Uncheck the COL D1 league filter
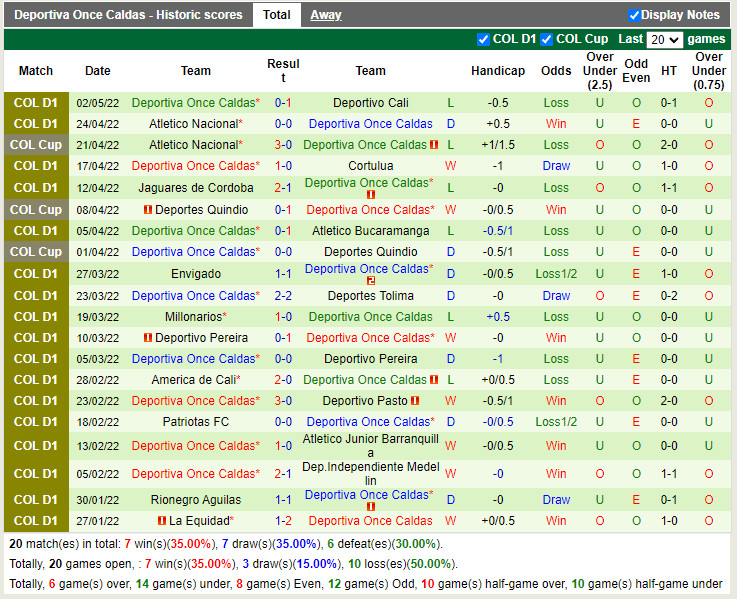The width and height of the screenshot is (738, 599). pos(484,40)
